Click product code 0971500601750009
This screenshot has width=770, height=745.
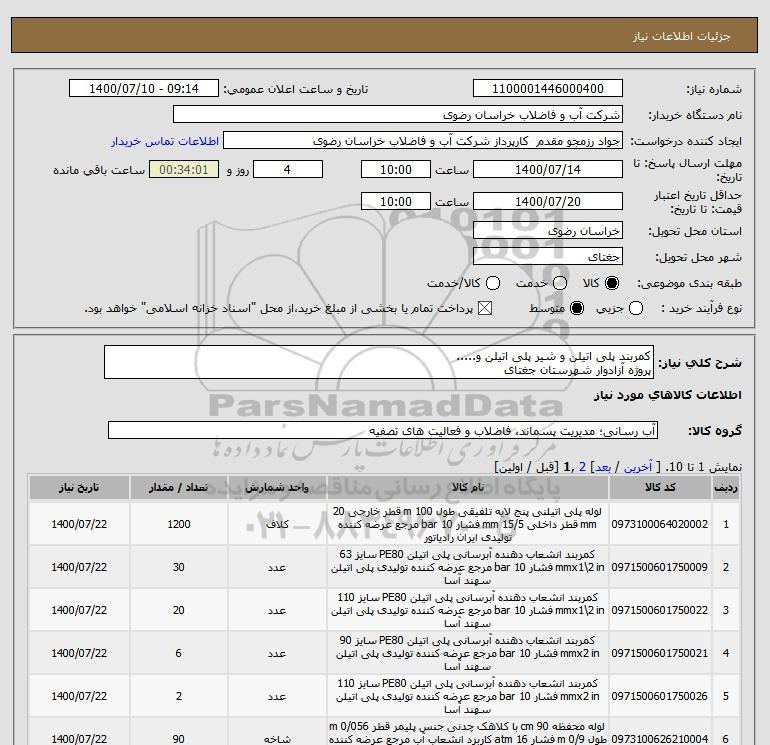pyautogui.click(x=660, y=567)
